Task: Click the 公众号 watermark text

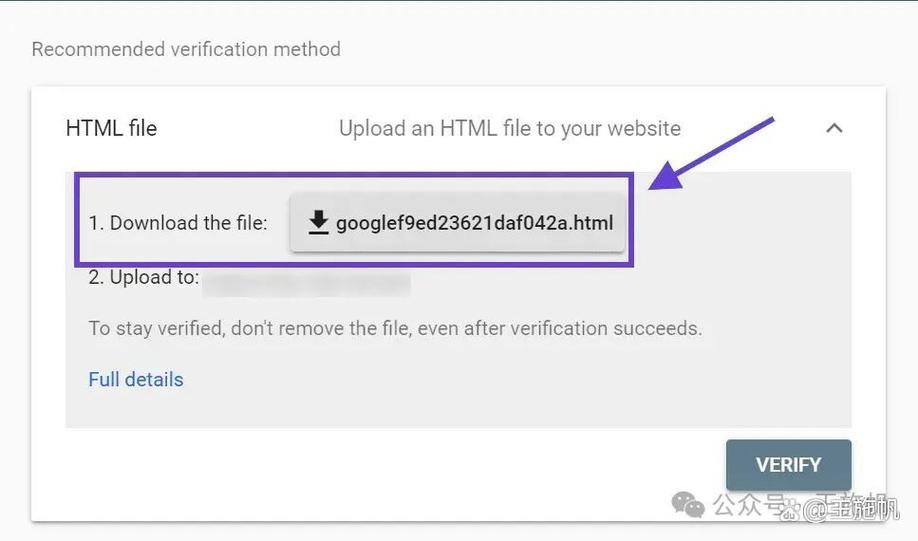Action: [x=748, y=504]
